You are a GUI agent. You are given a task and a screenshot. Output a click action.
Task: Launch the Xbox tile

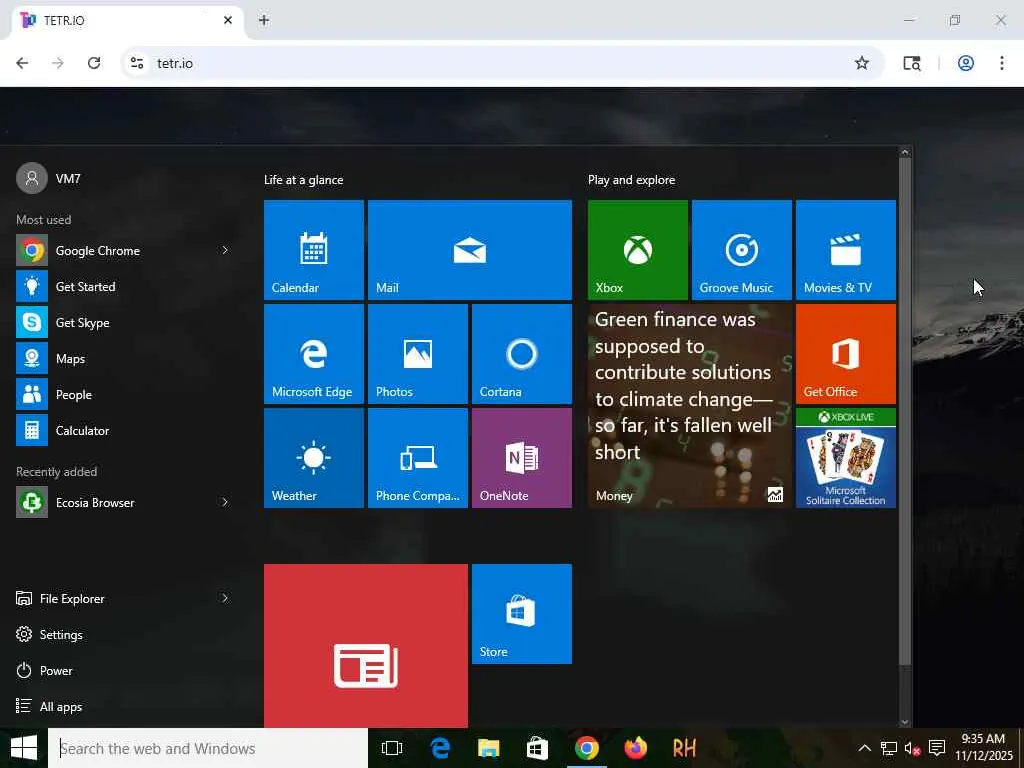pyautogui.click(x=637, y=249)
